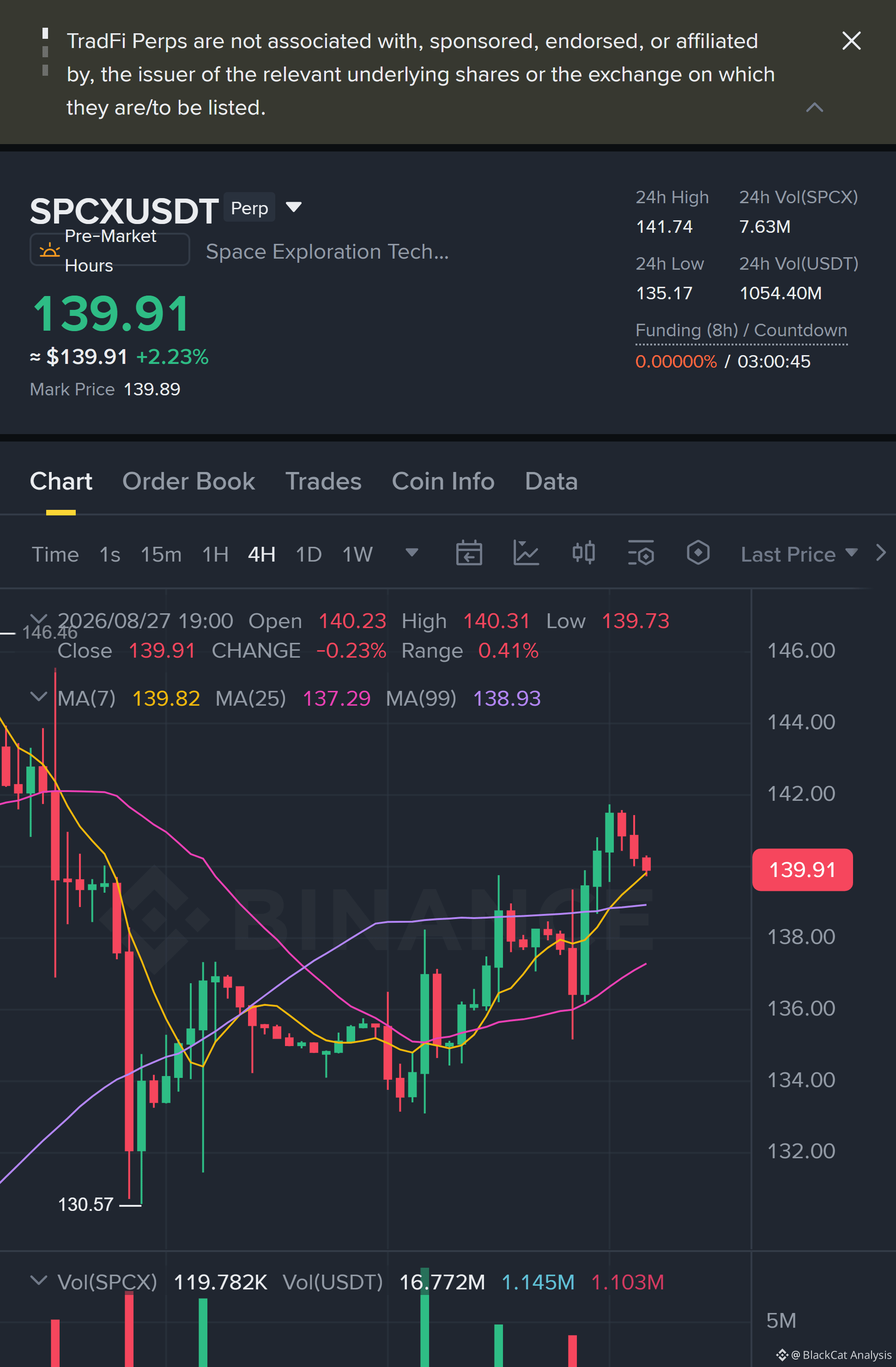
Task: Click the Space Exploration Tech... name
Action: [x=327, y=252]
